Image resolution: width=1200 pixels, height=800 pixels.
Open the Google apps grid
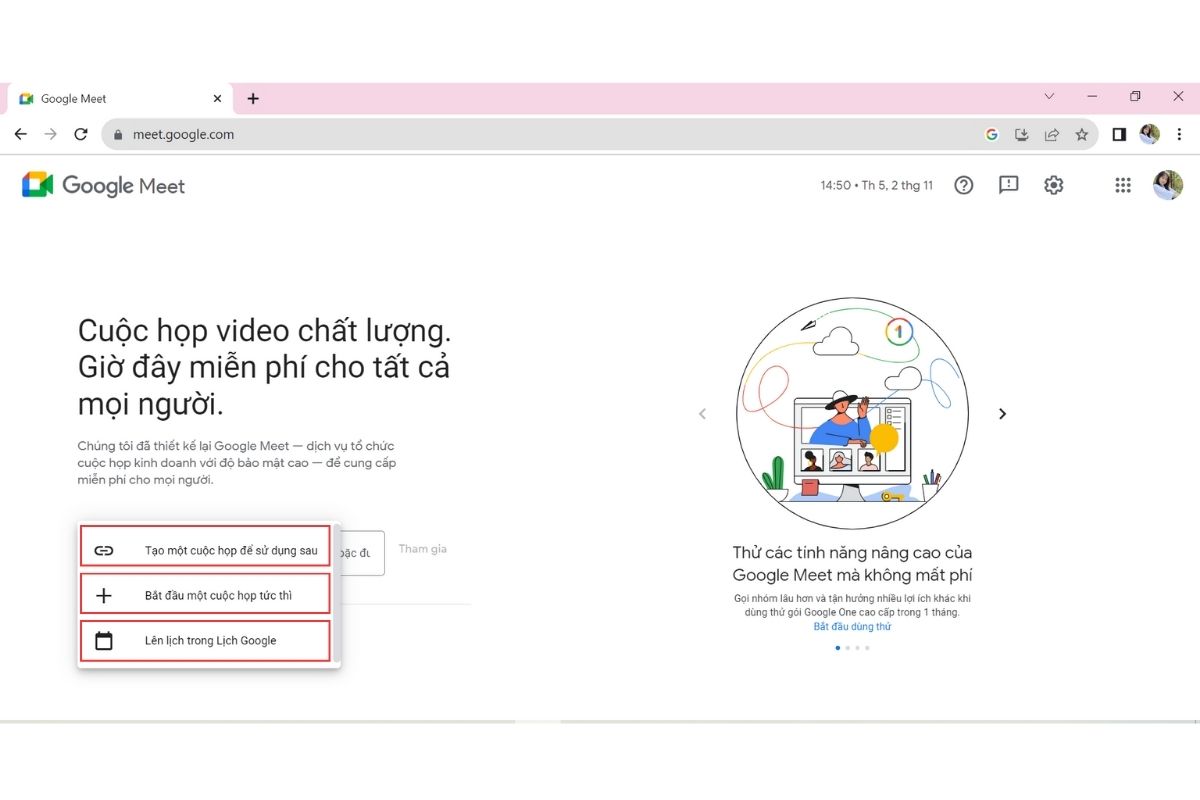(x=1123, y=185)
